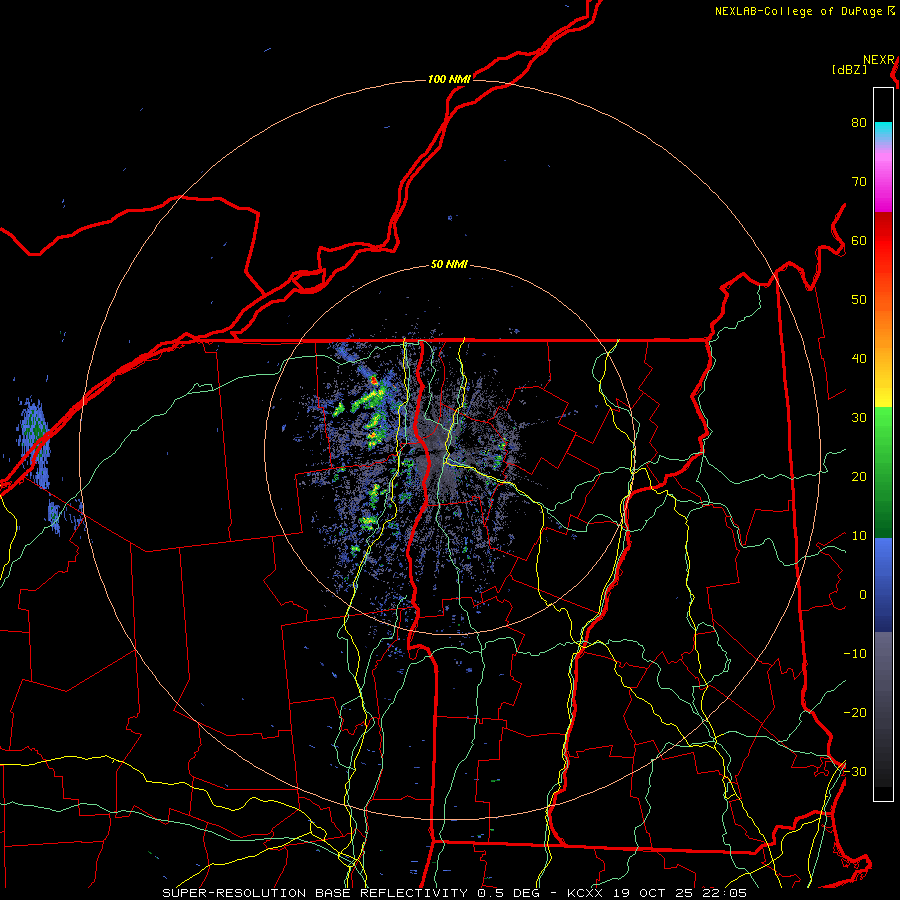The height and width of the screenshot is (900, 900).
Task: Click the "KCXX" station ID in the caption
Action: click(x=585, y=893)
